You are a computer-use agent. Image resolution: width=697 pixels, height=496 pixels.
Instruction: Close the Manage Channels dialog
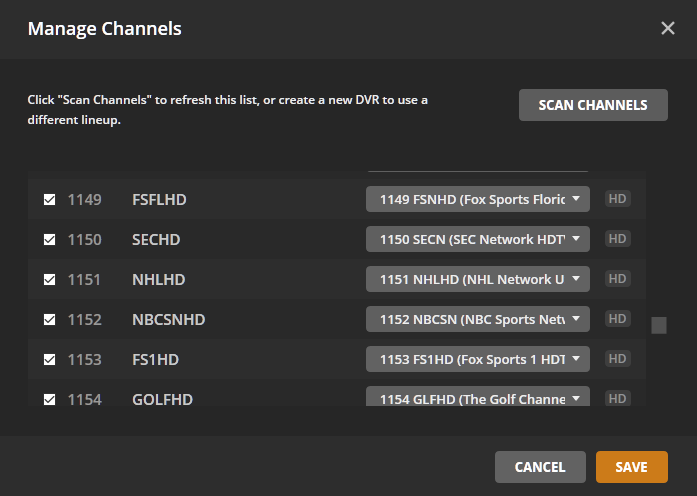(x=668, y=28)
